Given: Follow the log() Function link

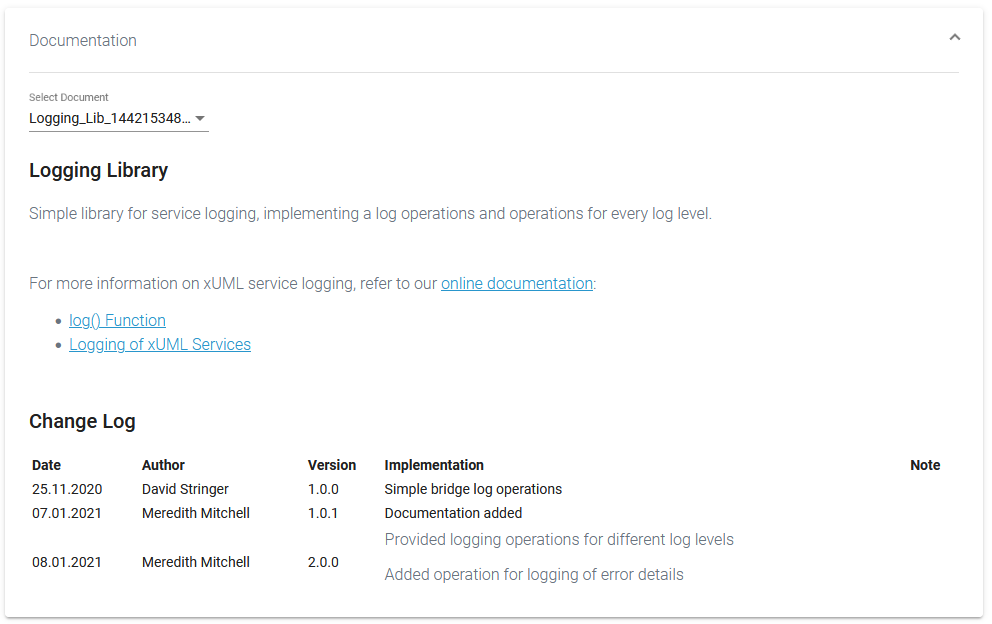Looking at the screenshot, I should tap(117, 320).
